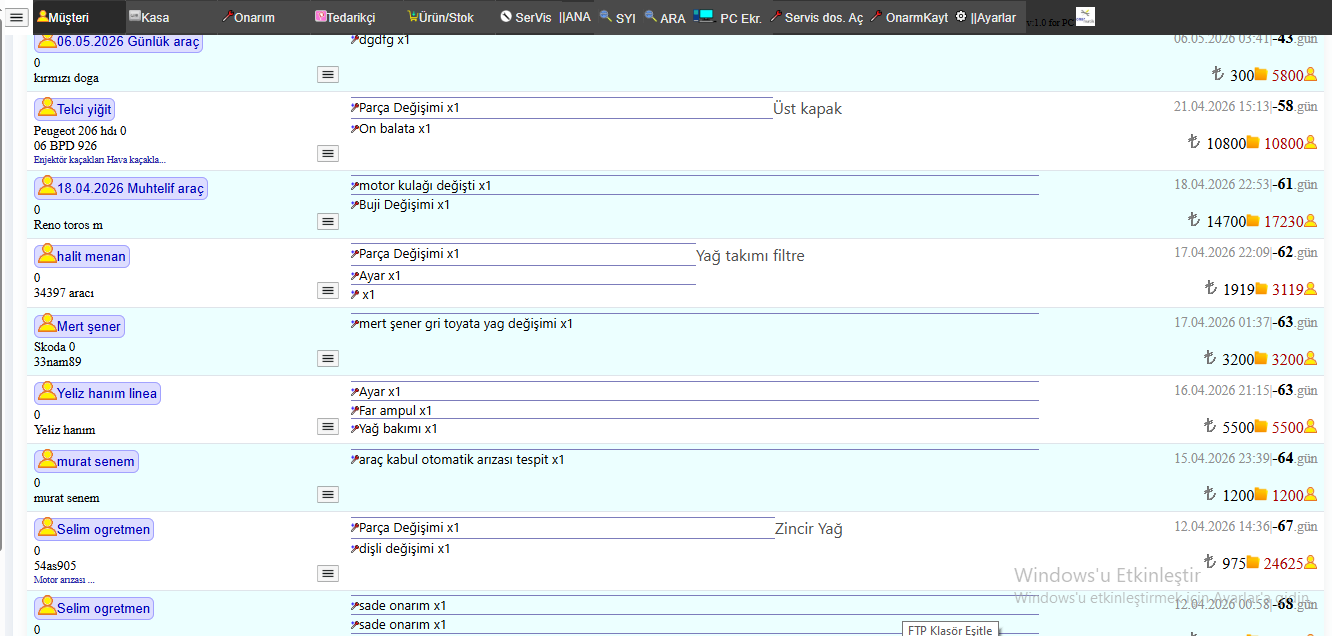Click Enjektör kaçakları Hava kaçakla... note link
This screenshot has width=1332, height=636.
pyautogui.click(x=99, y=160)
